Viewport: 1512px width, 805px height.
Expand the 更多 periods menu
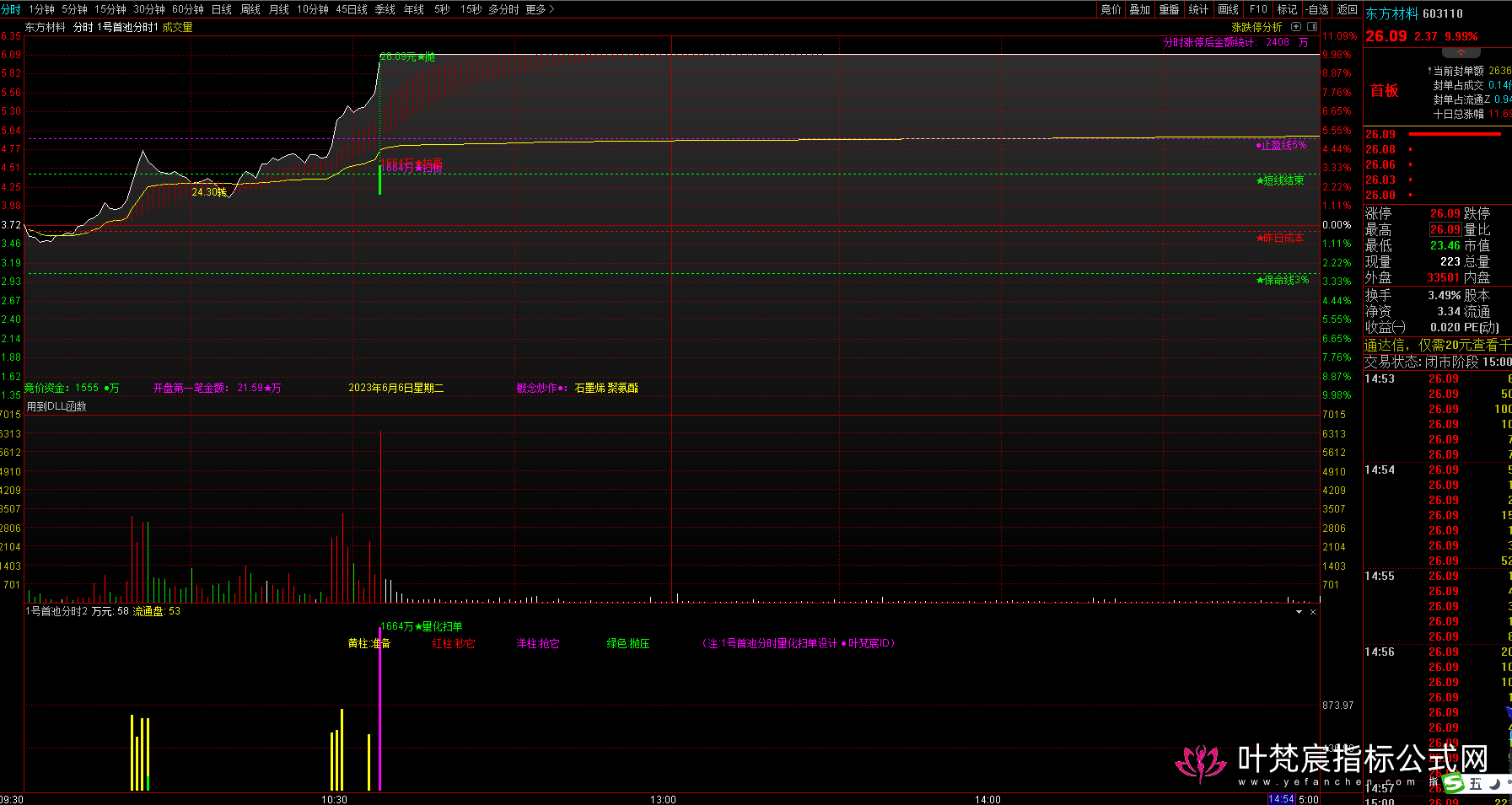pyautogui.click(x=540, y=9)
